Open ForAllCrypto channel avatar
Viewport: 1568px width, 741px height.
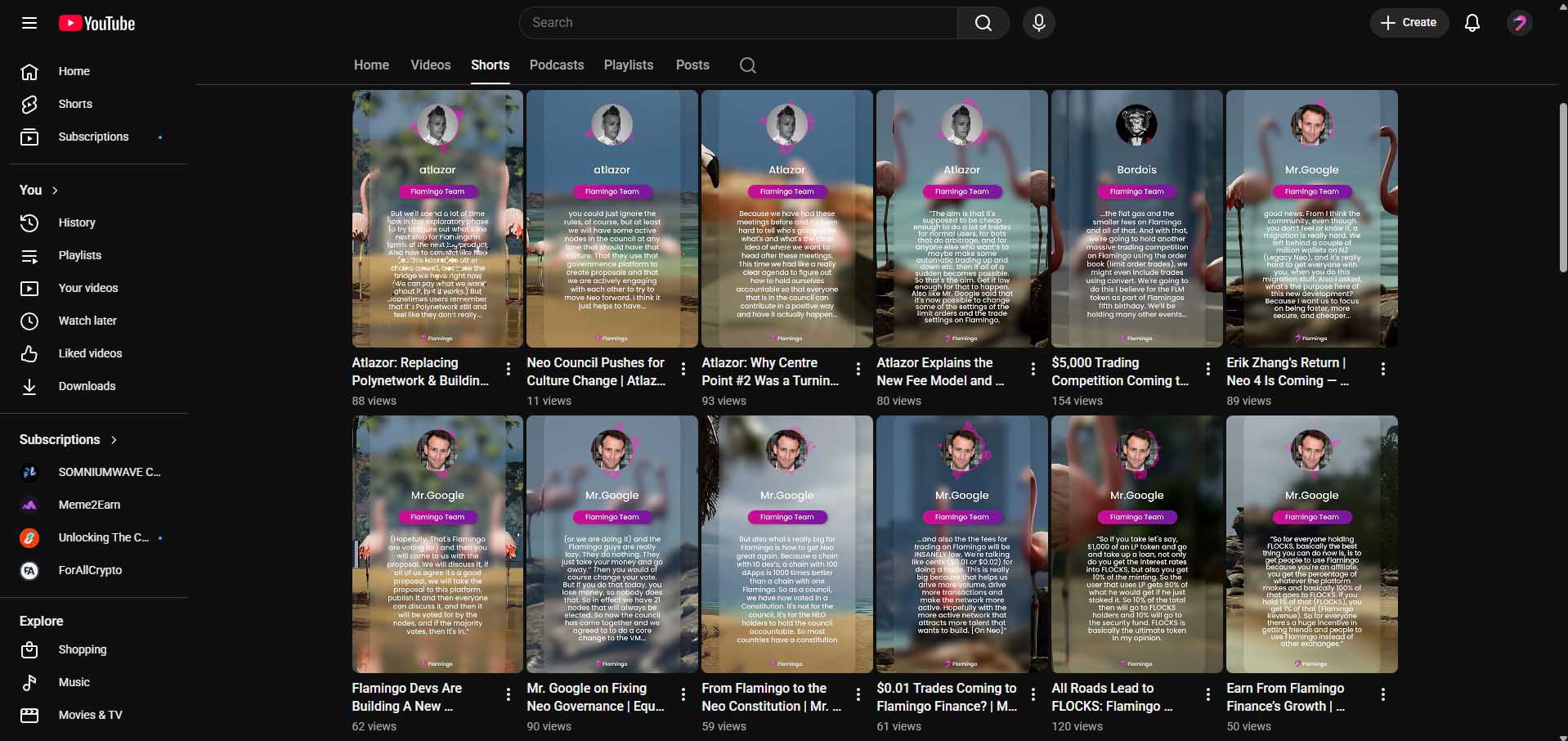tap(29, 570)
